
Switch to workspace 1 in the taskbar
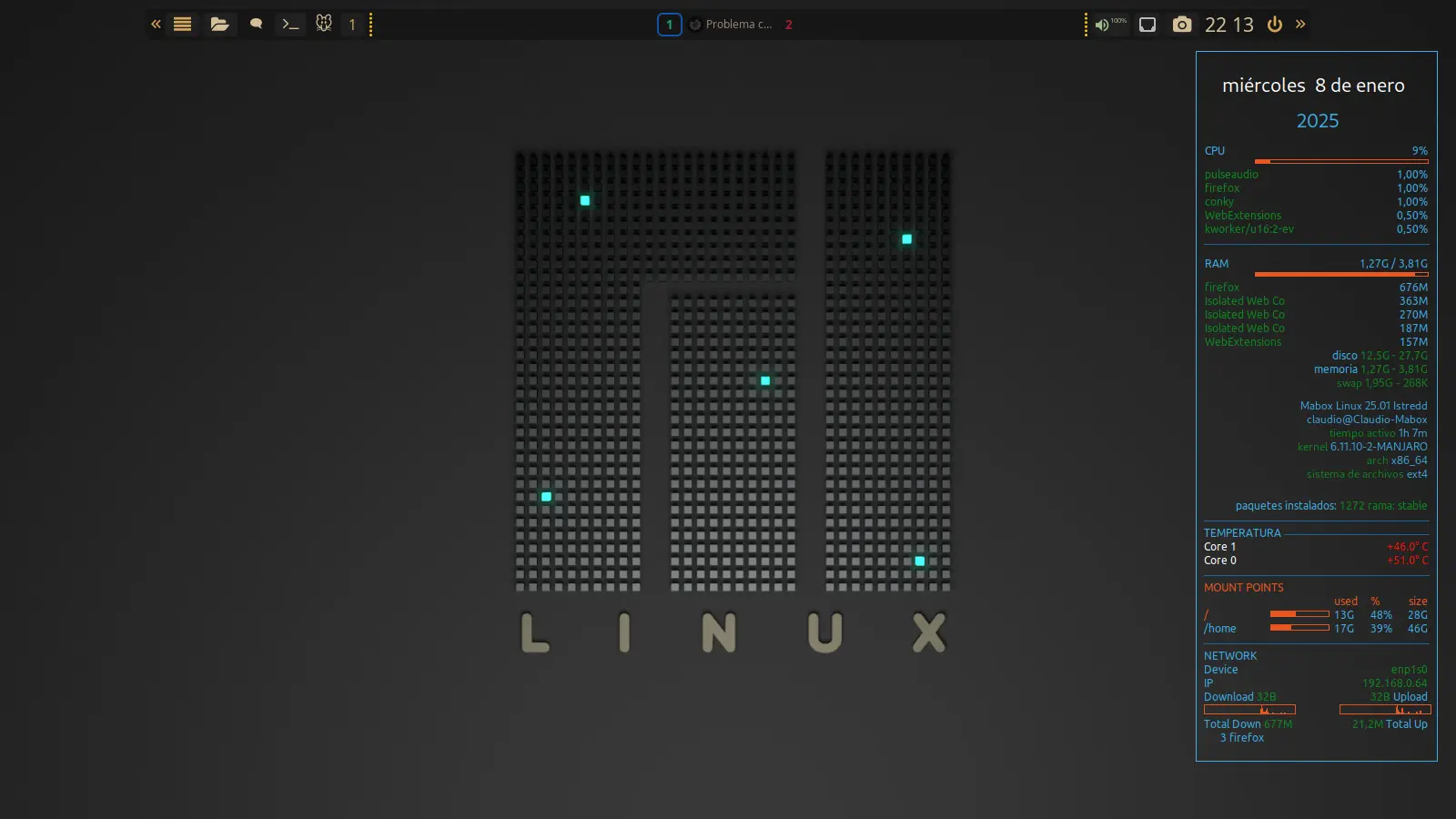(669, 25)
